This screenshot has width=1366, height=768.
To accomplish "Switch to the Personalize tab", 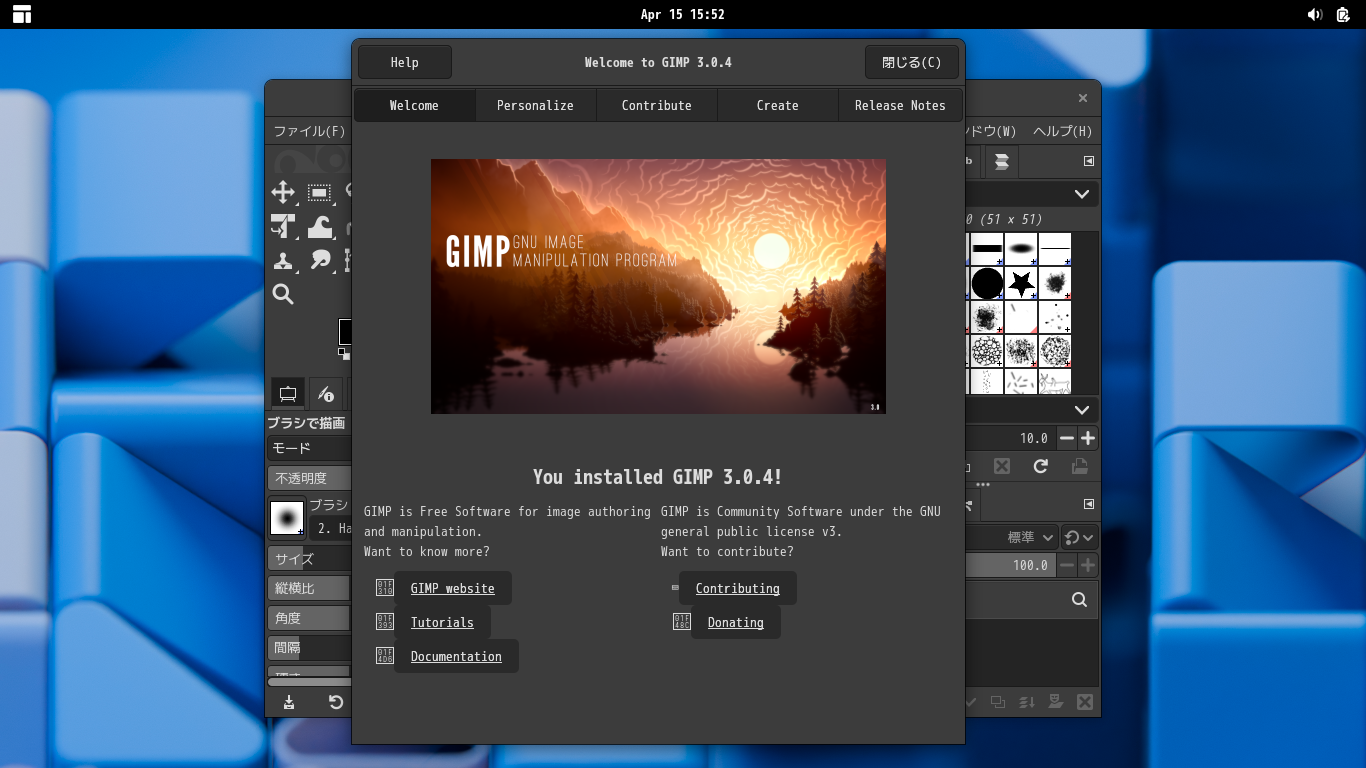I will [x=535, y=105].
